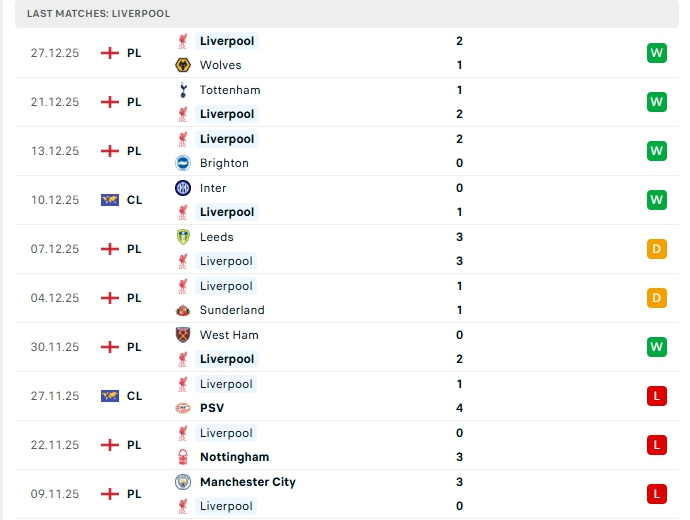Click the Brighton club crest icon

[x=183, y=163]
